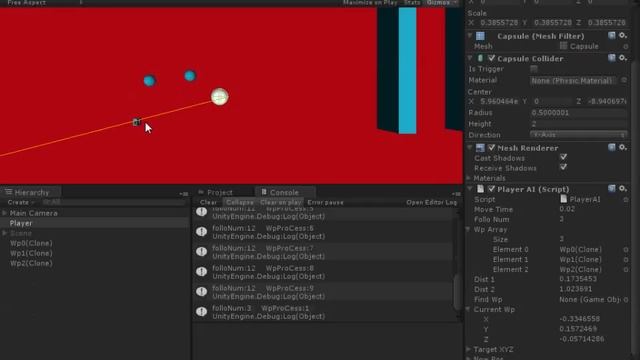Toggle Receive Shadows checkbox
Image resolution: width=640 pixels, height=360 pixels.
(563, 167)
